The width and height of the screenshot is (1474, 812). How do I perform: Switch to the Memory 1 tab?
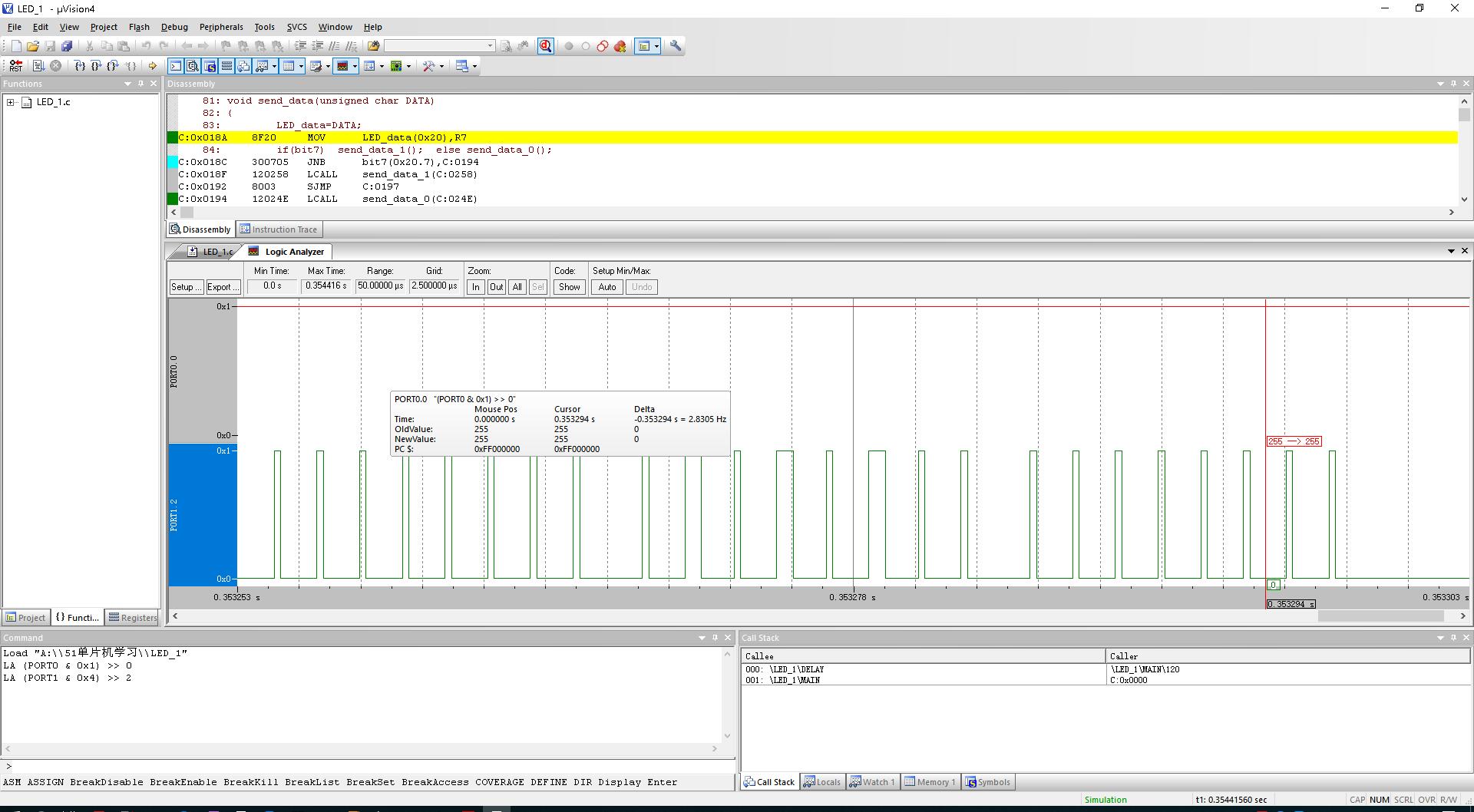tap(930, 782)
